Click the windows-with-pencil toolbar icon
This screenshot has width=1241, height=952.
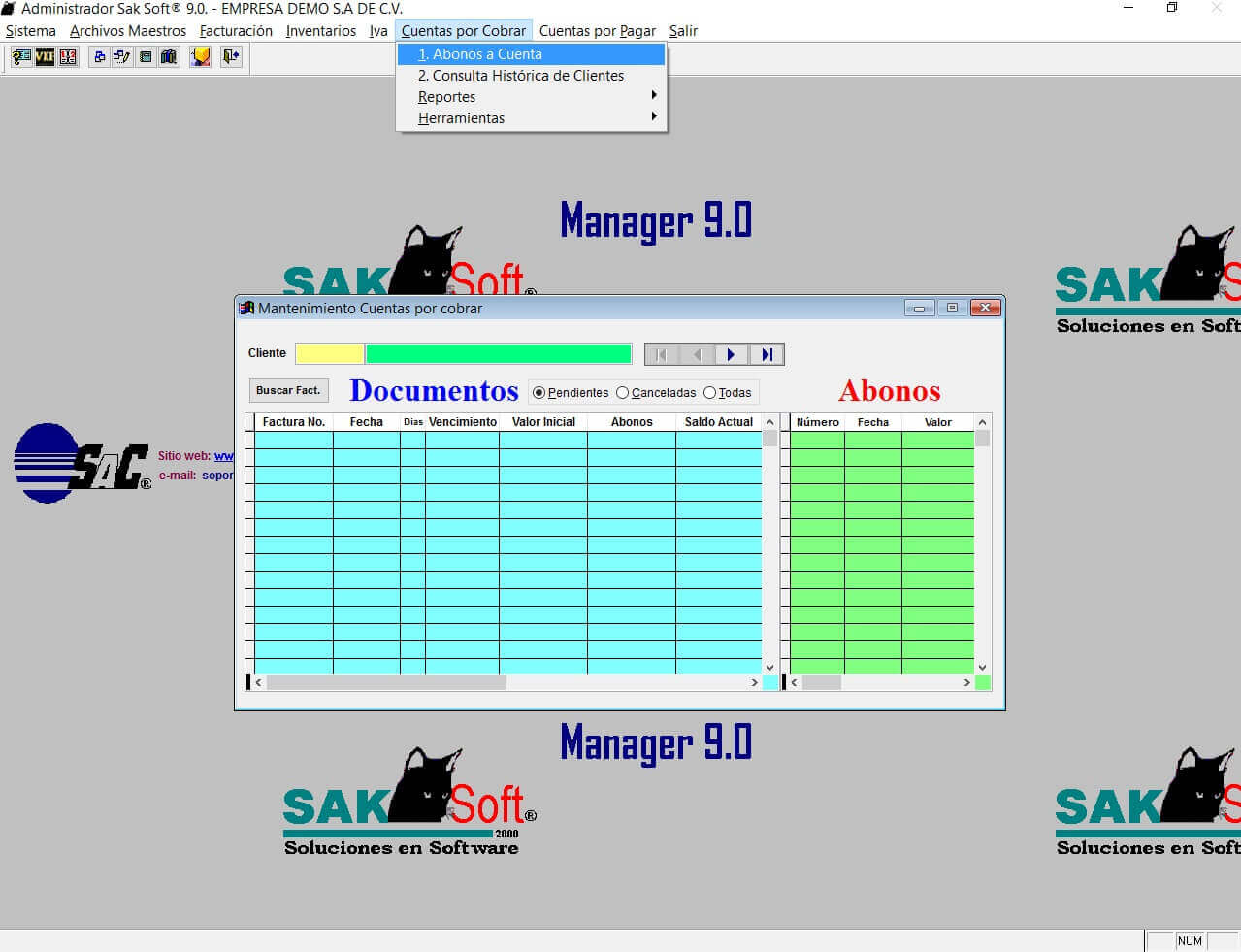pyautogui.click(x=122, y=57)
